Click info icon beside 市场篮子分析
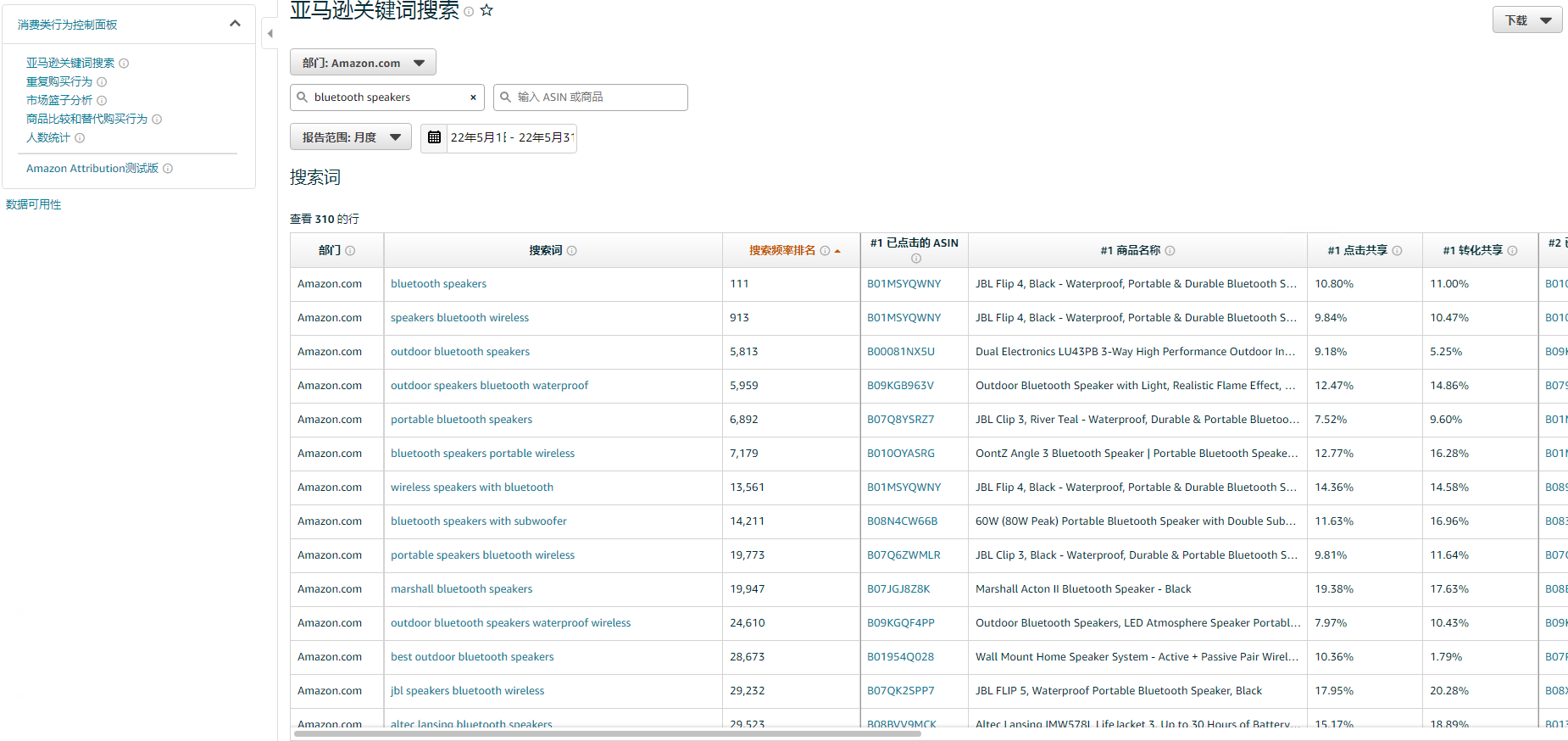The height and width of the screenshot is (741, 1568). [102, 101]
